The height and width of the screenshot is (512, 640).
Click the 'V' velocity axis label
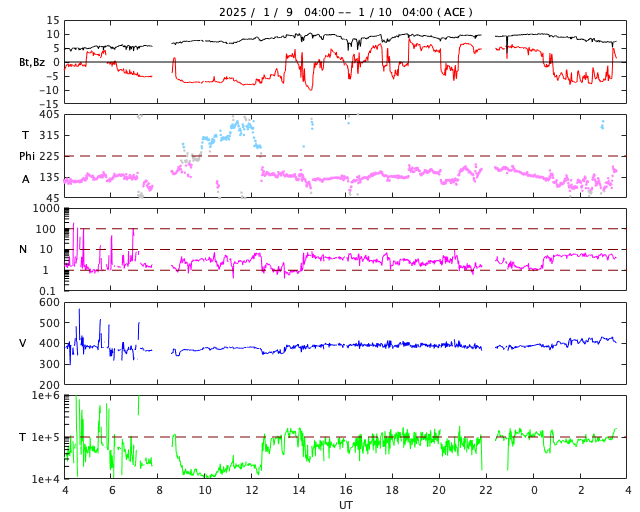pyautogui.click(x=23, y=343)
